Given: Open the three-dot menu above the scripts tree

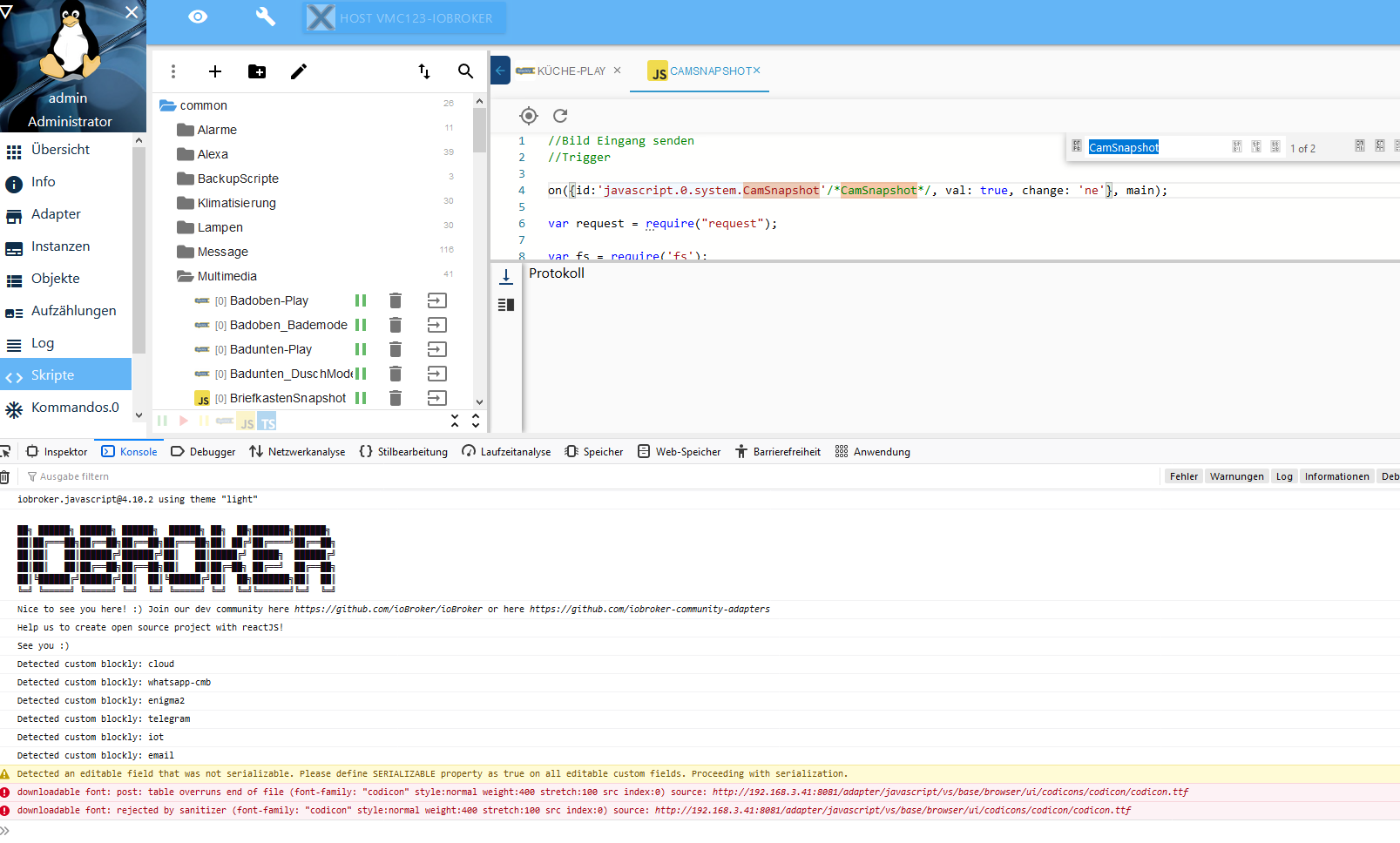Looking at the screenshot, I should [x=173, y=71].
